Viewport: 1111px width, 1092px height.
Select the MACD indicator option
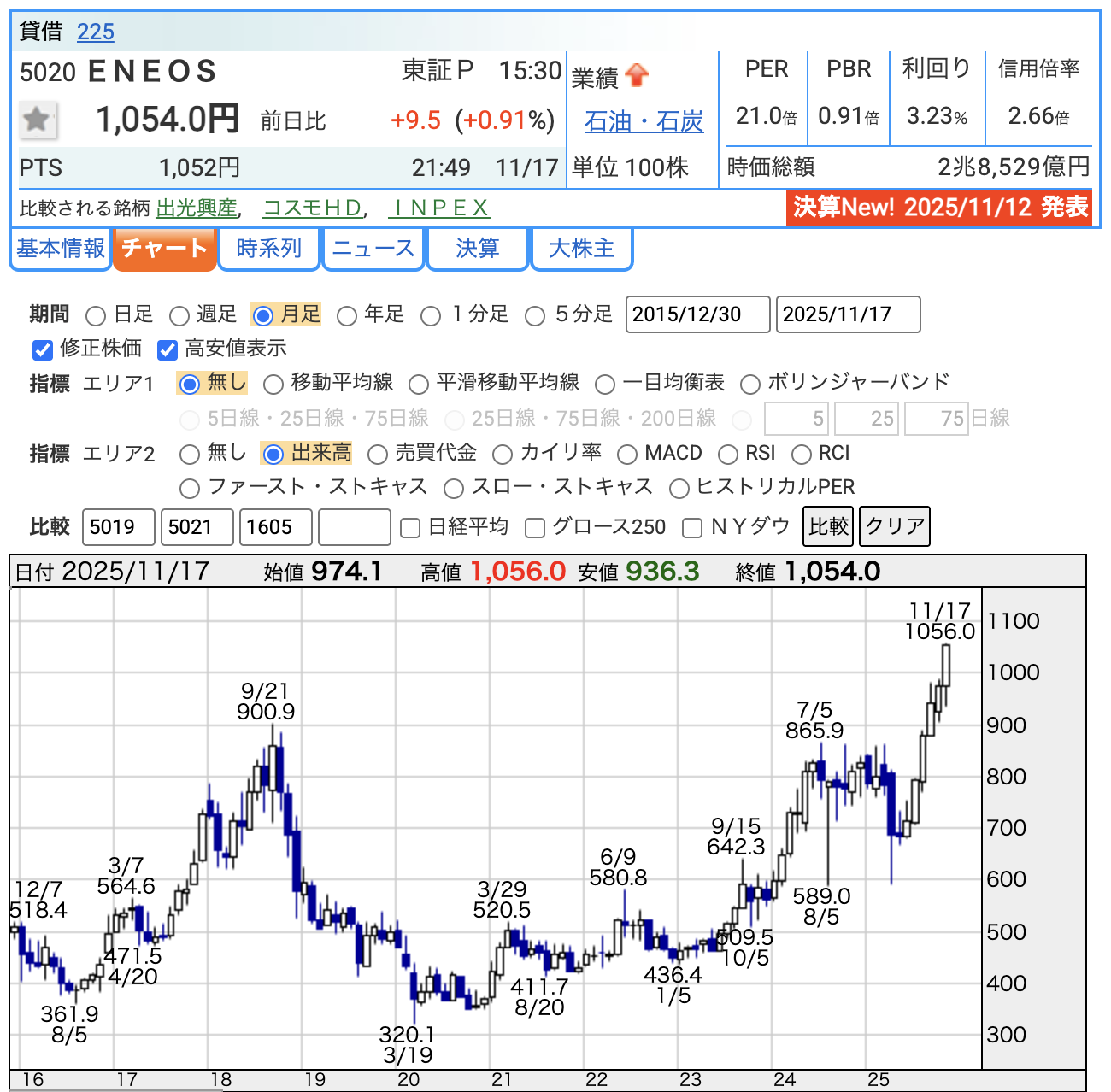pos(627,455)
